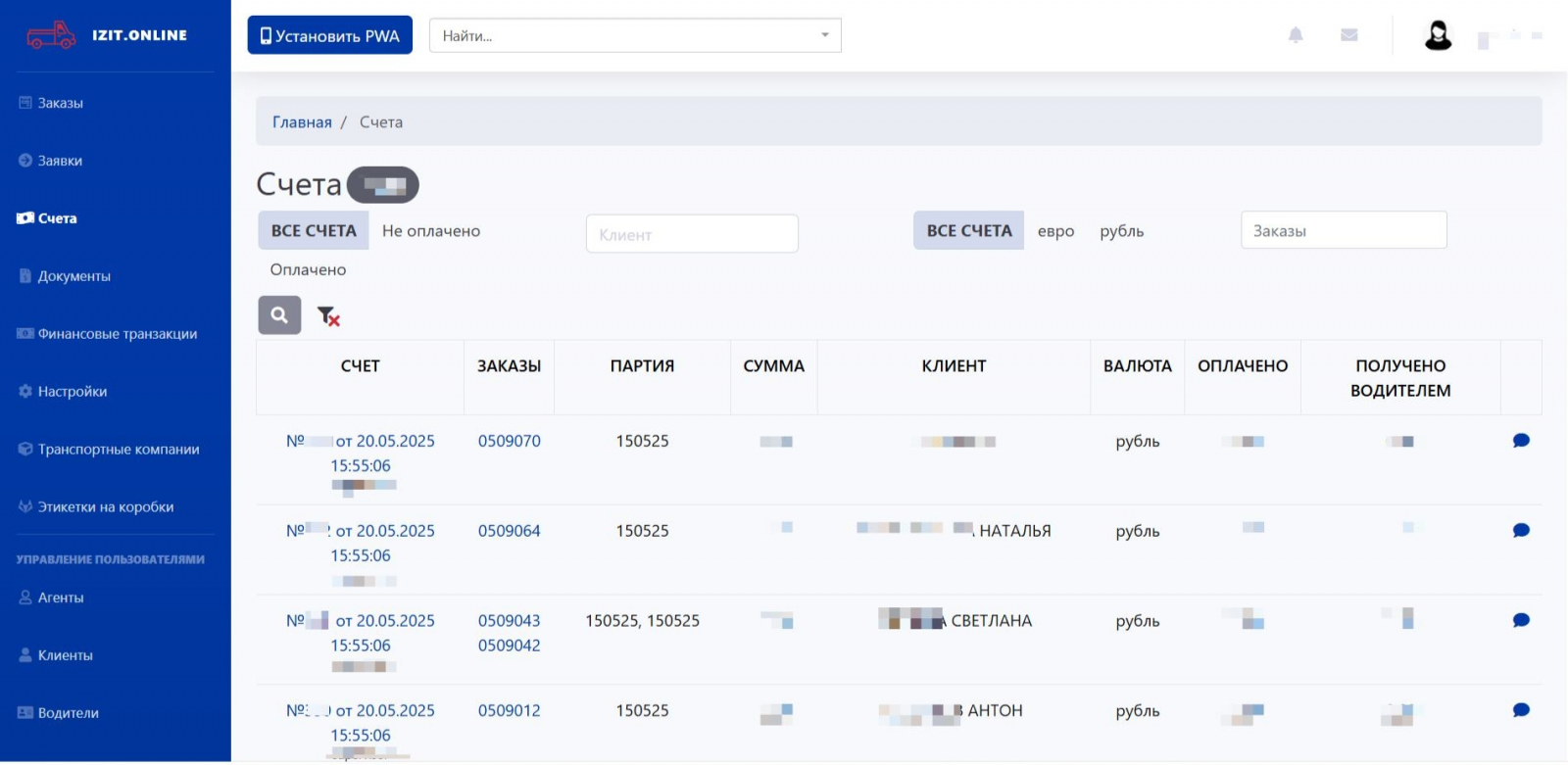
Task: Click the notification bell icon
Action: (x=1296, y=35)
